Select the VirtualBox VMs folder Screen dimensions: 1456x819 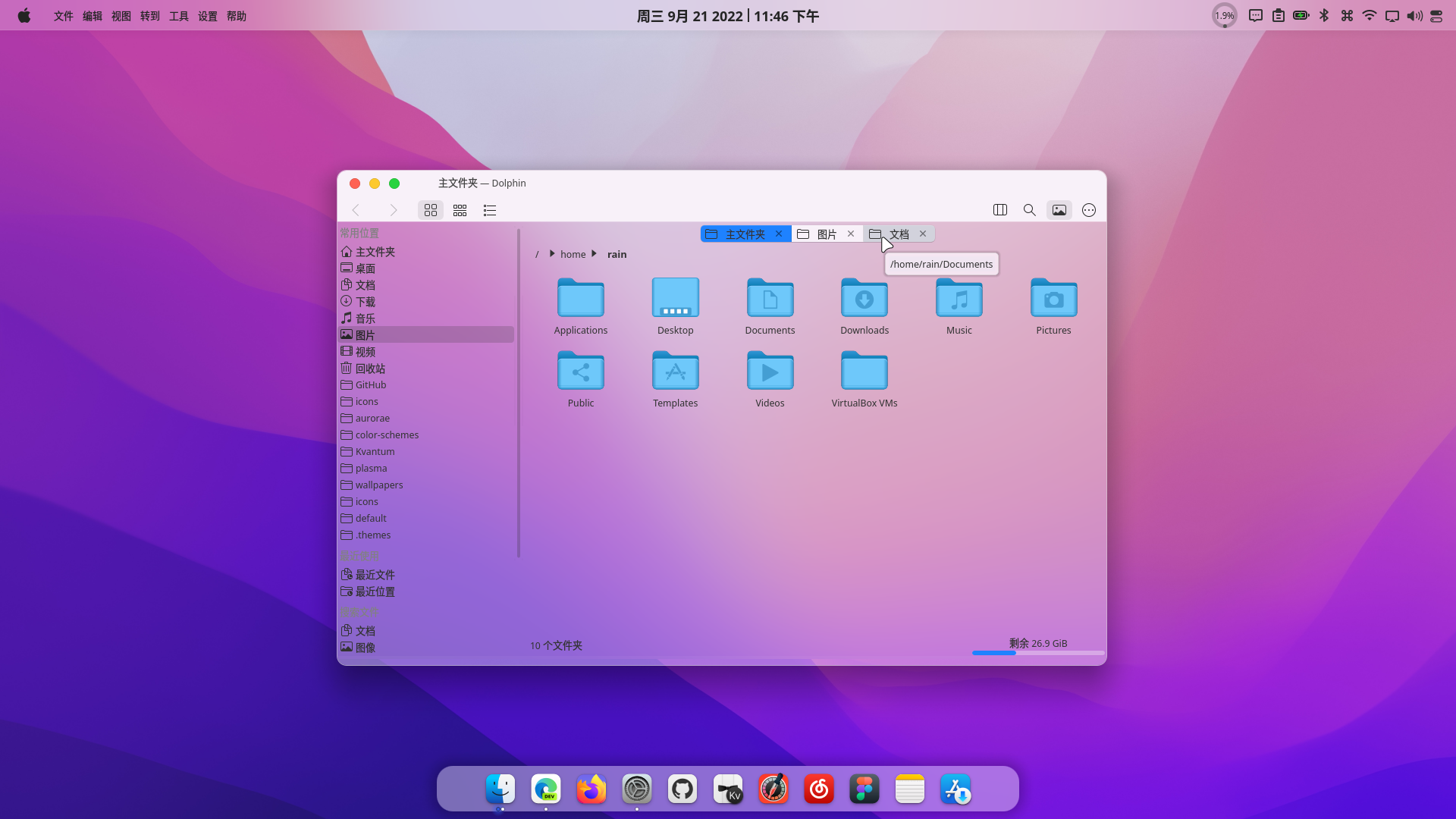[x=864, y=379]
